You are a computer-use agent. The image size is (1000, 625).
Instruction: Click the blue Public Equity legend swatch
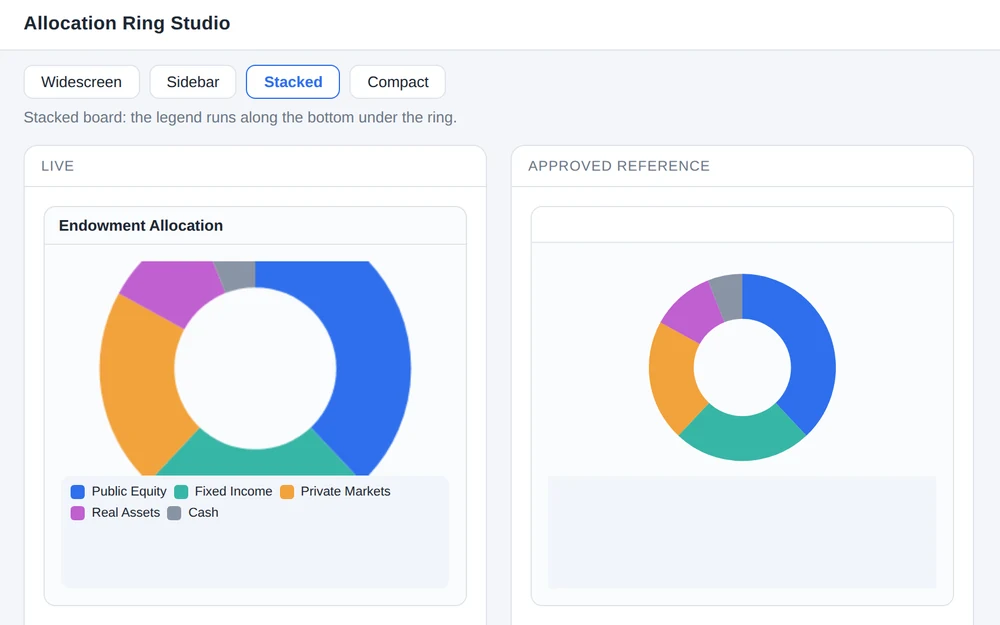[x=77, y=492]
